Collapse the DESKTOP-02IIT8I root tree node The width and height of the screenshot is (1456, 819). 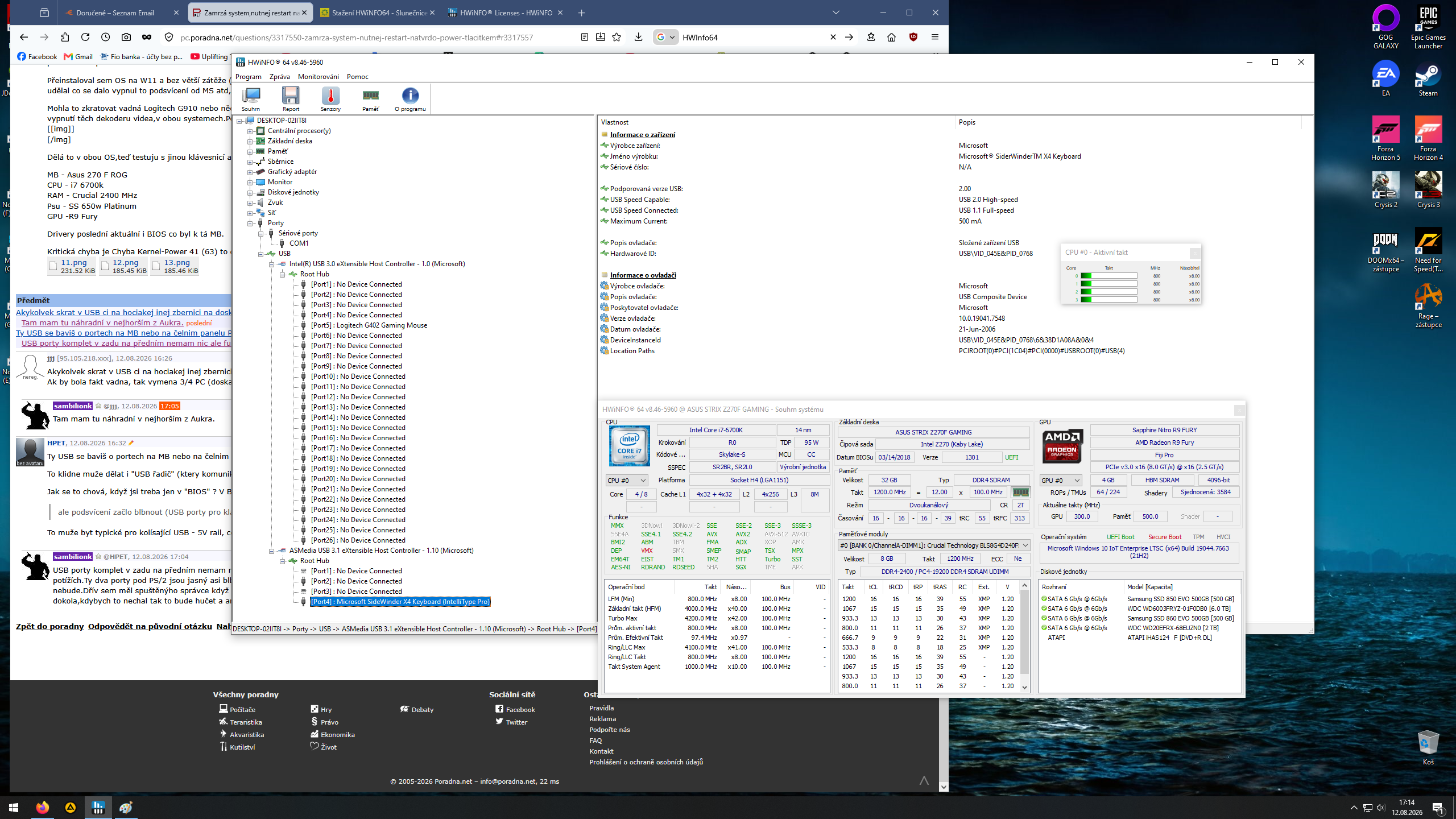239,121
